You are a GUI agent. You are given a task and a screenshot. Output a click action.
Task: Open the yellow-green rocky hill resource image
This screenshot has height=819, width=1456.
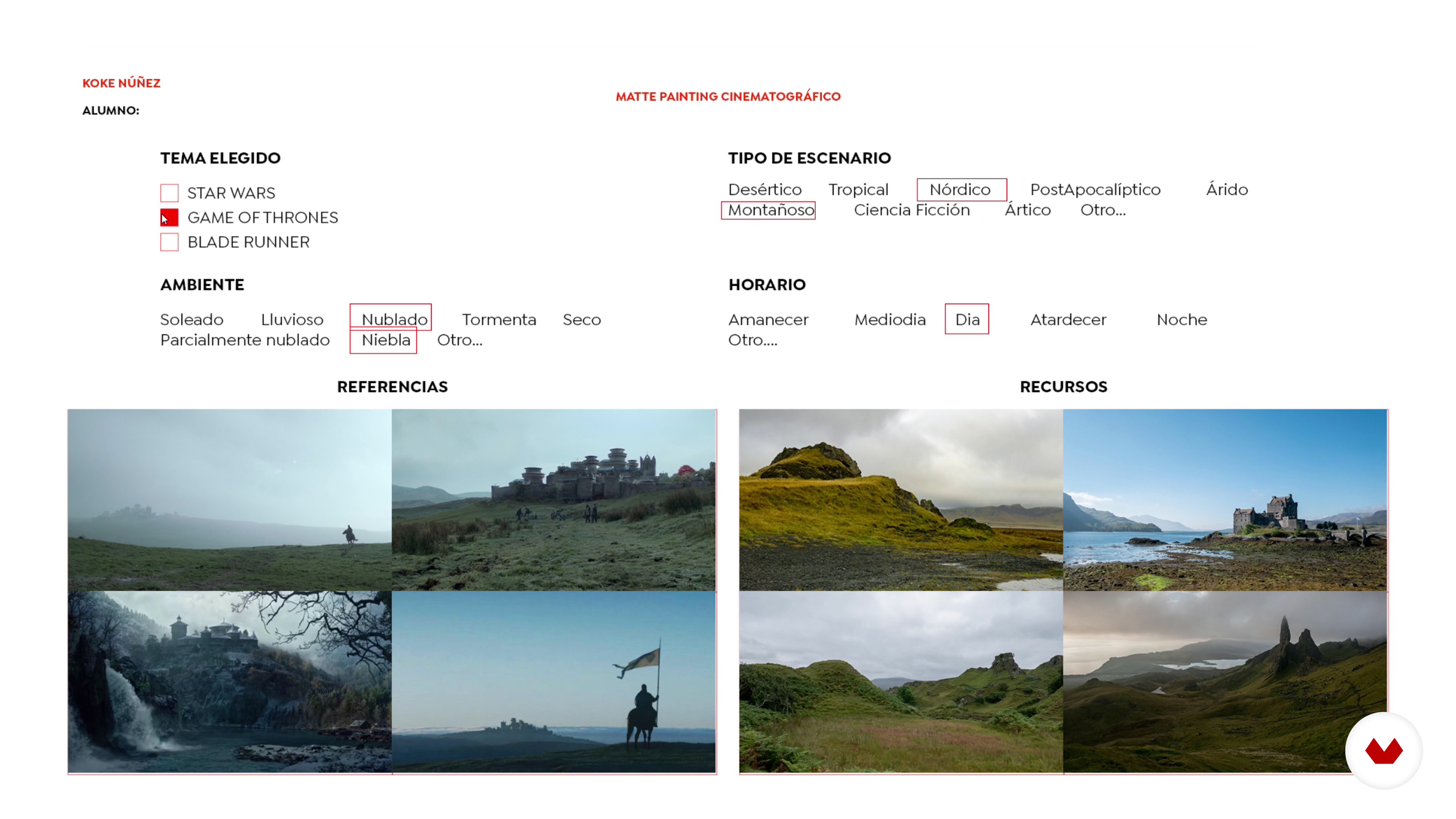tap(901, 500)
